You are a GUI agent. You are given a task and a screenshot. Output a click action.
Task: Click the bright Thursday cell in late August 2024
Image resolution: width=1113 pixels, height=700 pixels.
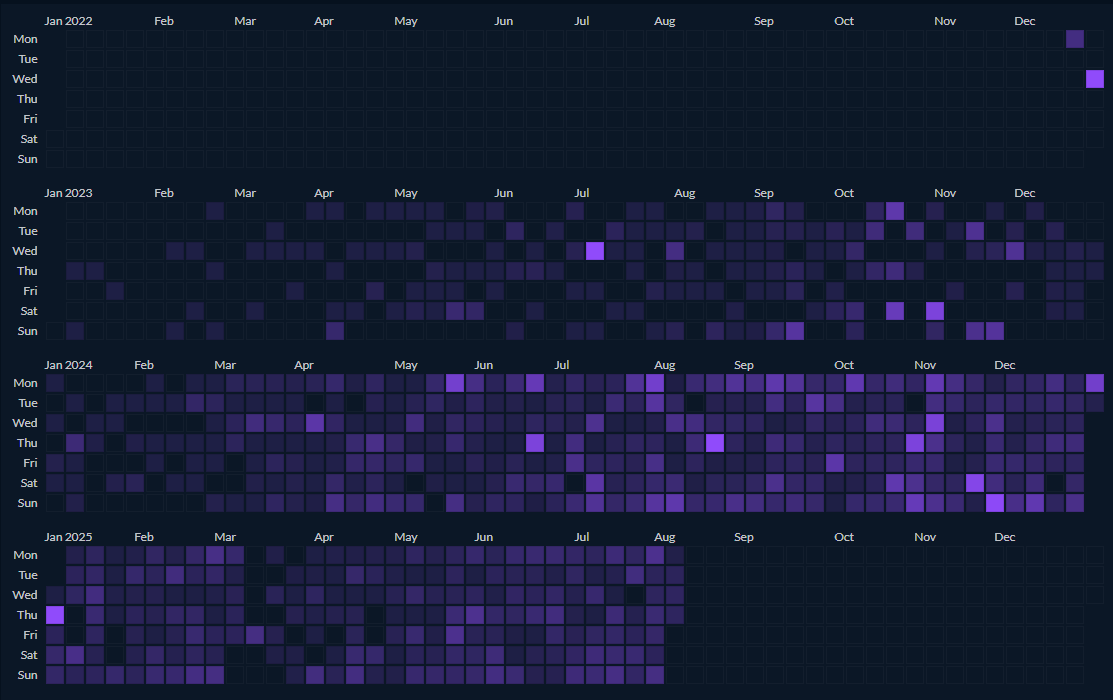[715, 443]
